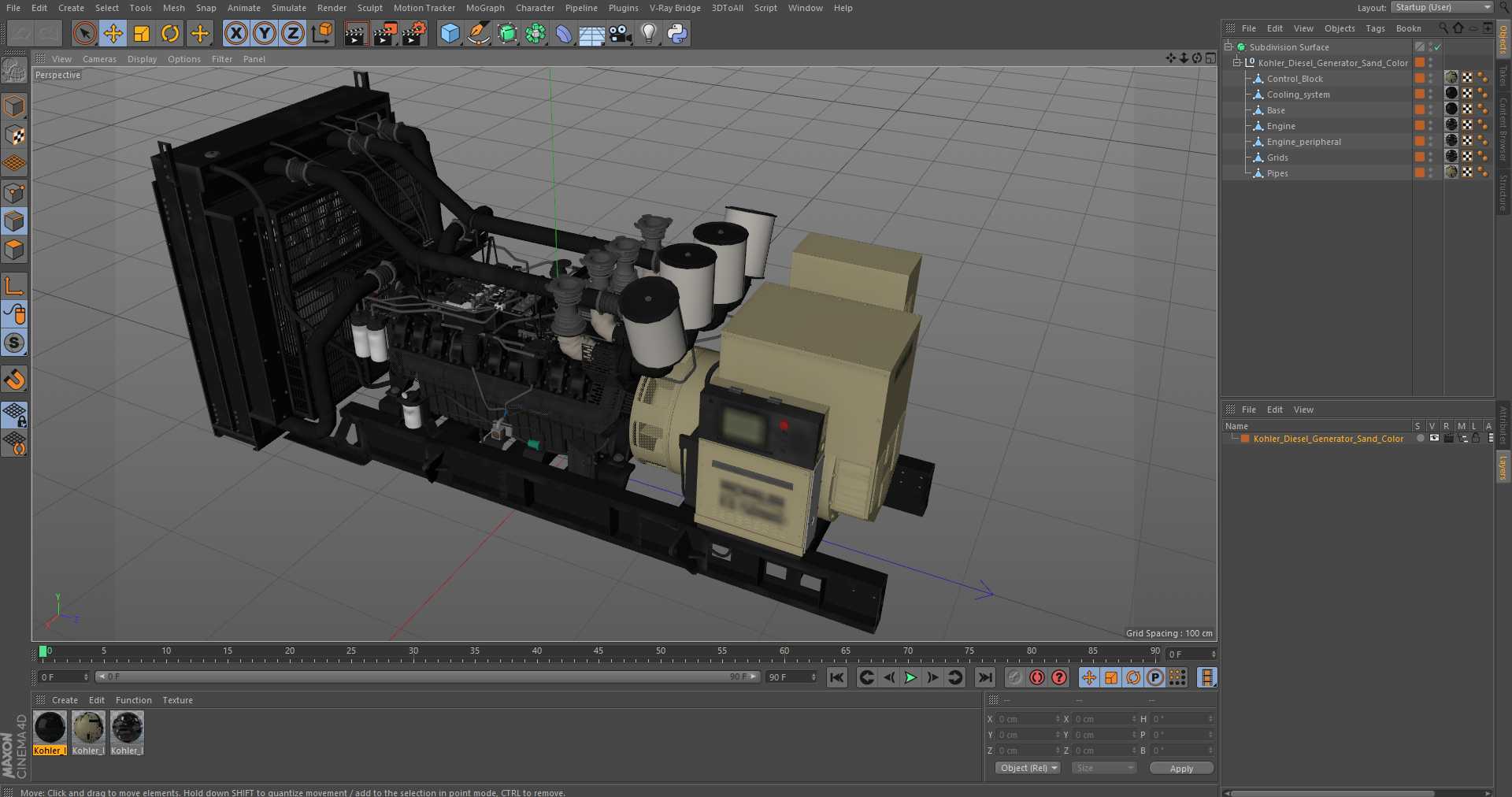
Task: Open material manager Texture menu
Action: (177, 700)
